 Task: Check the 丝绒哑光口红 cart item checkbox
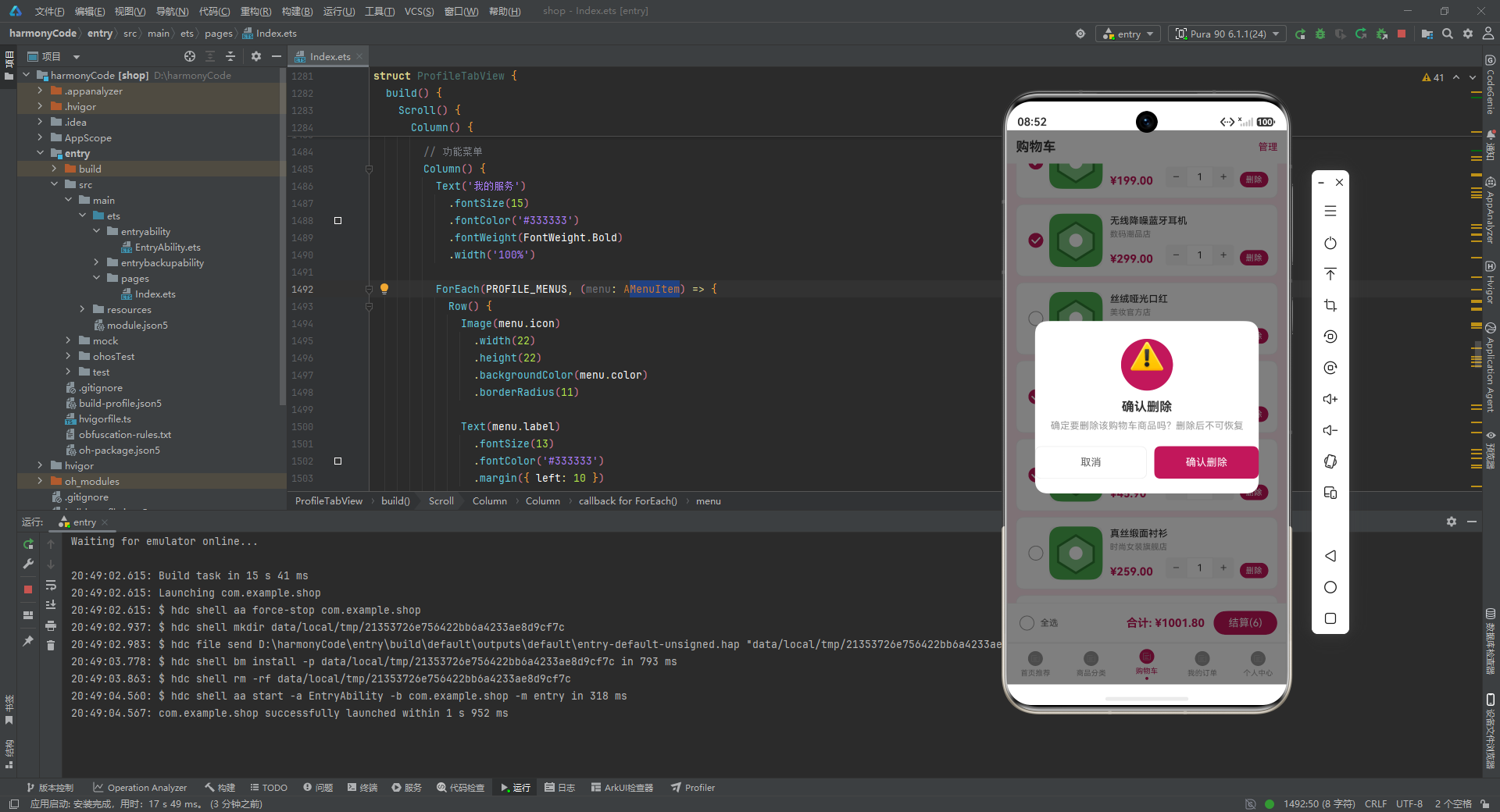coord(1036,318)
